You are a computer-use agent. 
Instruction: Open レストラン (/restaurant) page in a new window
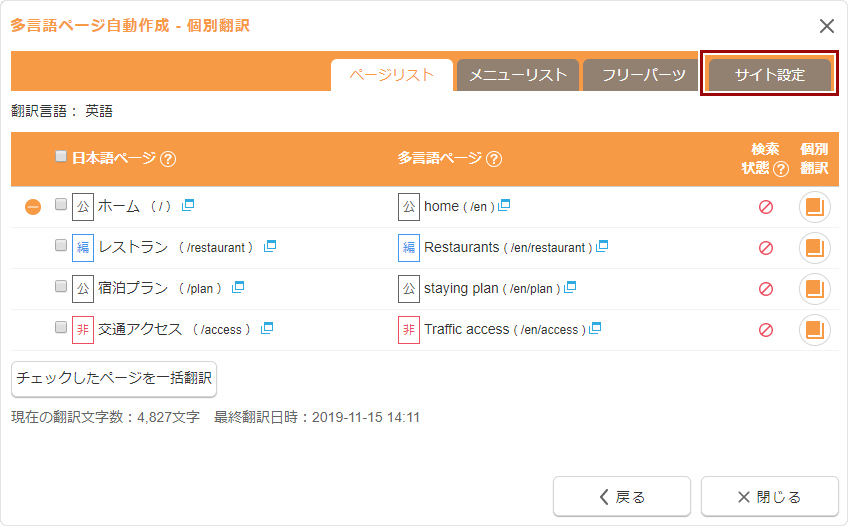click(x=269, y=247)
